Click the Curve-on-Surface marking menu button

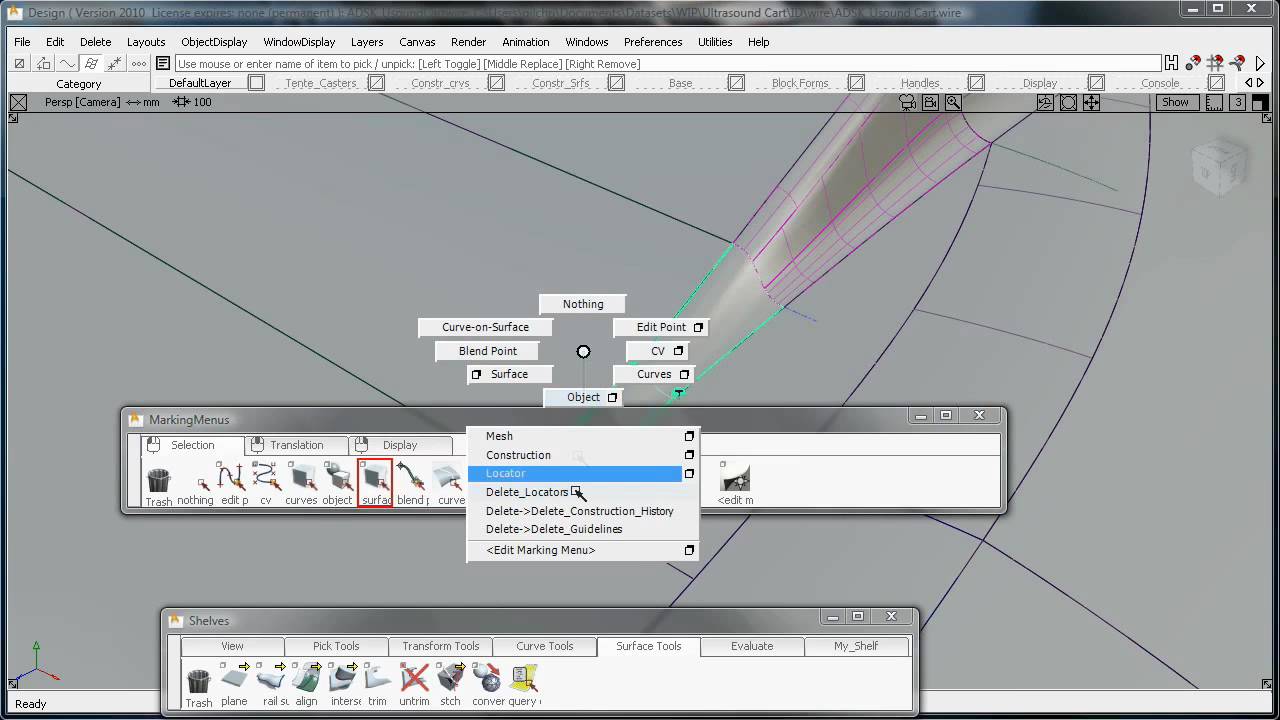486,327
